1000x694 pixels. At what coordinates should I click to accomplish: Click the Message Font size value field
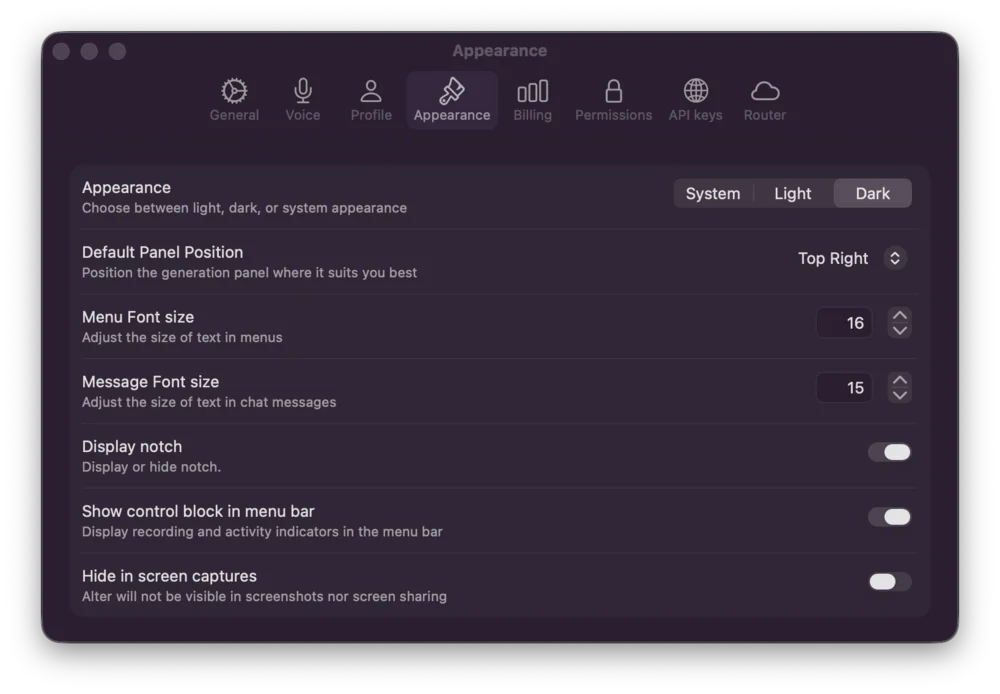click(x=844, y=387)
